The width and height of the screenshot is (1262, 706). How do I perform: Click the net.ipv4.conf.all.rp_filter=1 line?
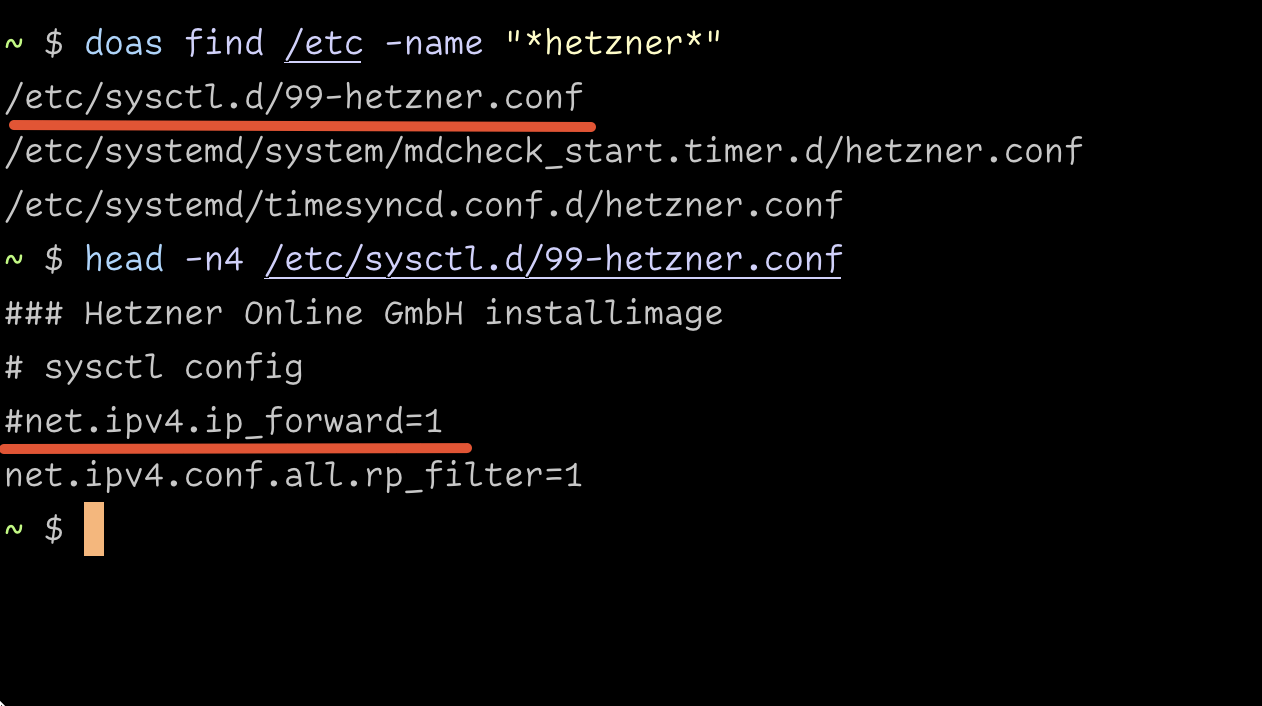293,475
